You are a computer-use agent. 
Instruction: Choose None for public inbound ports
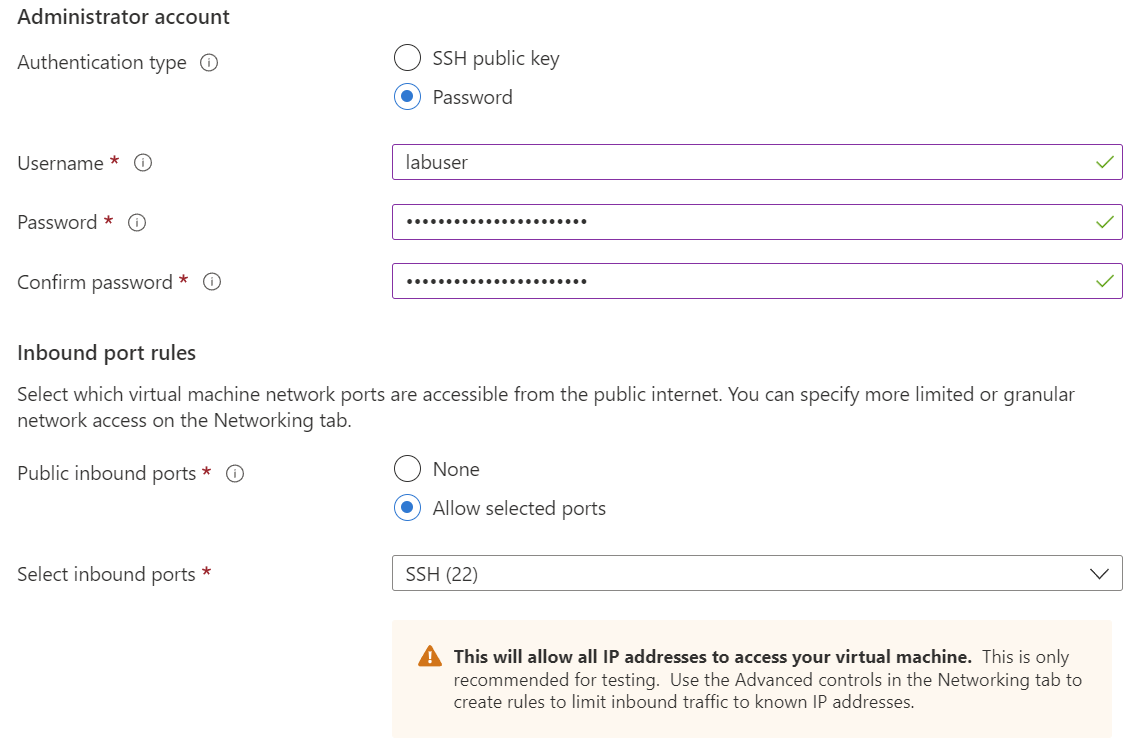[407, 469]
